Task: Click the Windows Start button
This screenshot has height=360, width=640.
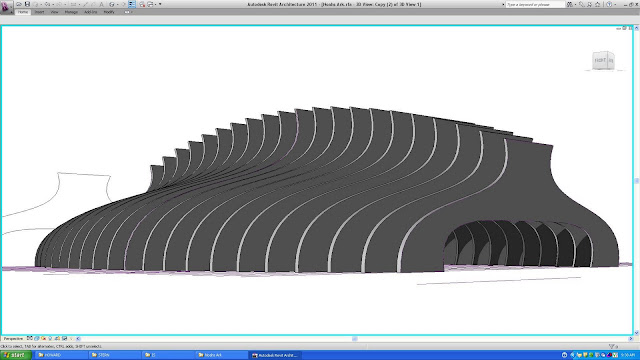Action: pos(16,355)
